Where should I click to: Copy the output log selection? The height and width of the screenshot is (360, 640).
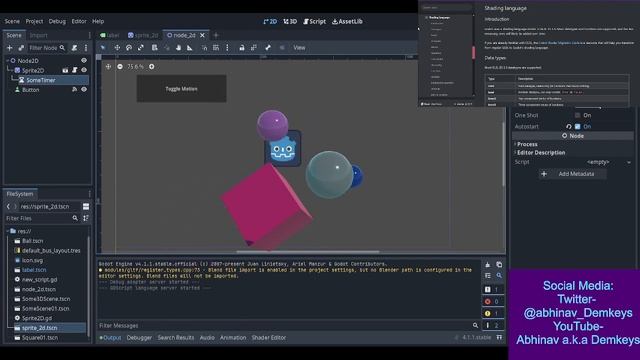499,264
